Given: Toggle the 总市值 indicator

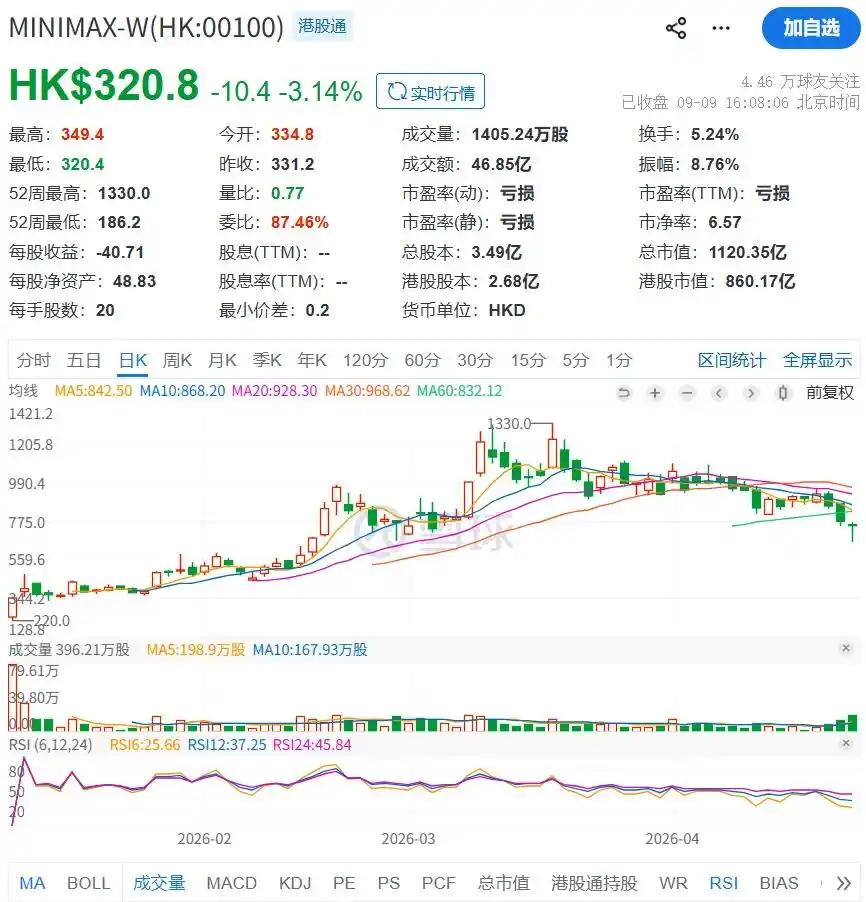Looking at the screenshot, I should (503, 883).
